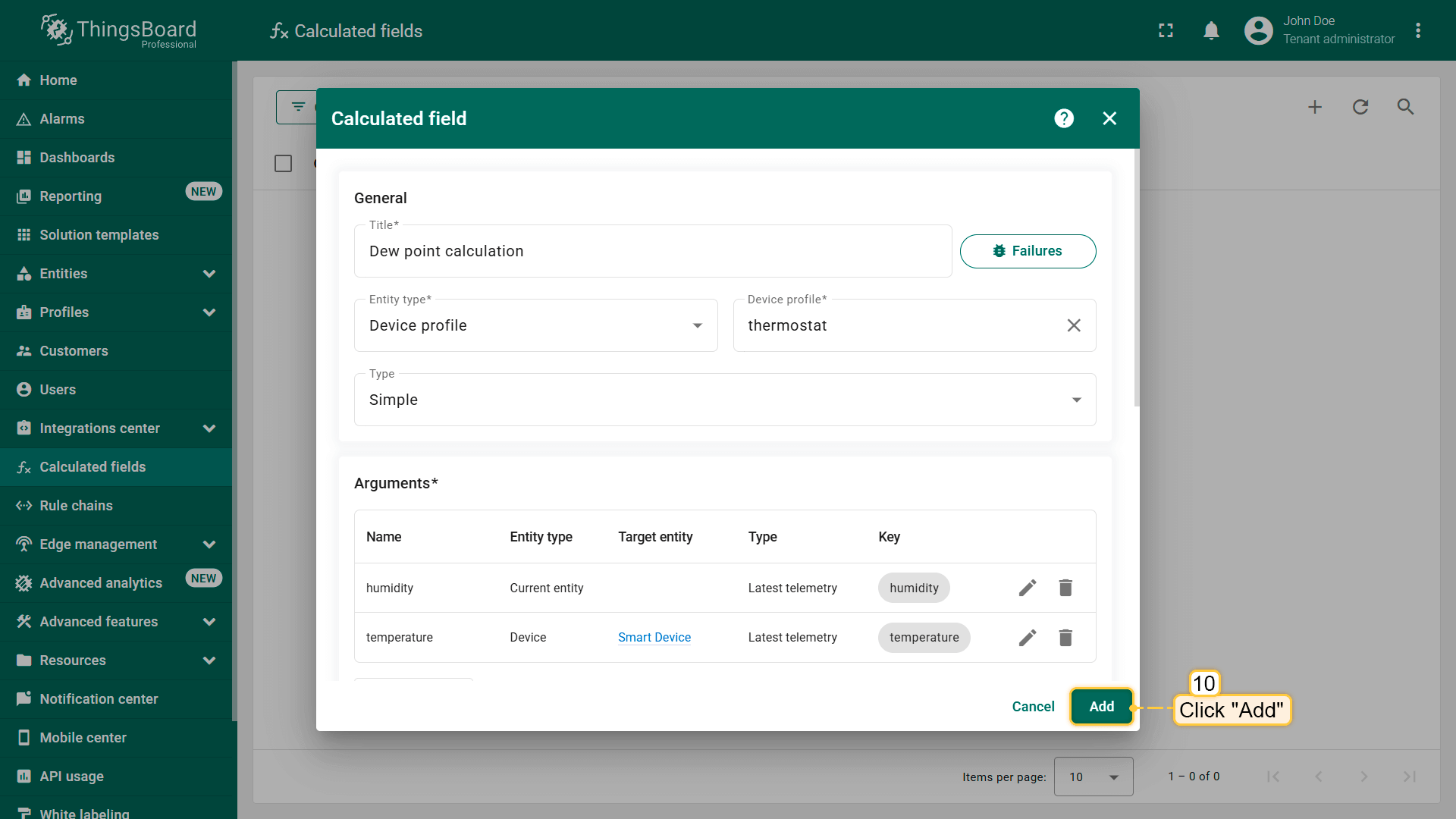This screenshot has height=819, width=1456.
Task: Open help for Calculated field dialog
Action: point(1064,118)
